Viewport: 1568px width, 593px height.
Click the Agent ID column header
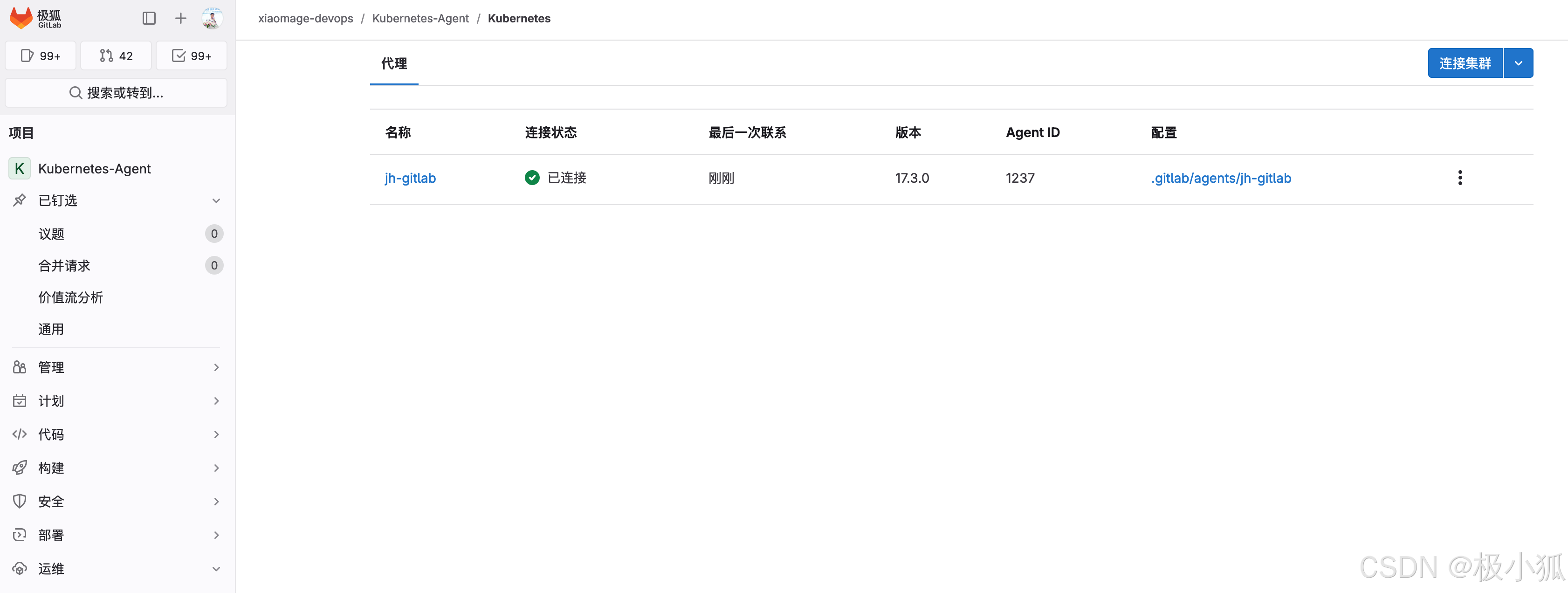[x=1033, y=132]
